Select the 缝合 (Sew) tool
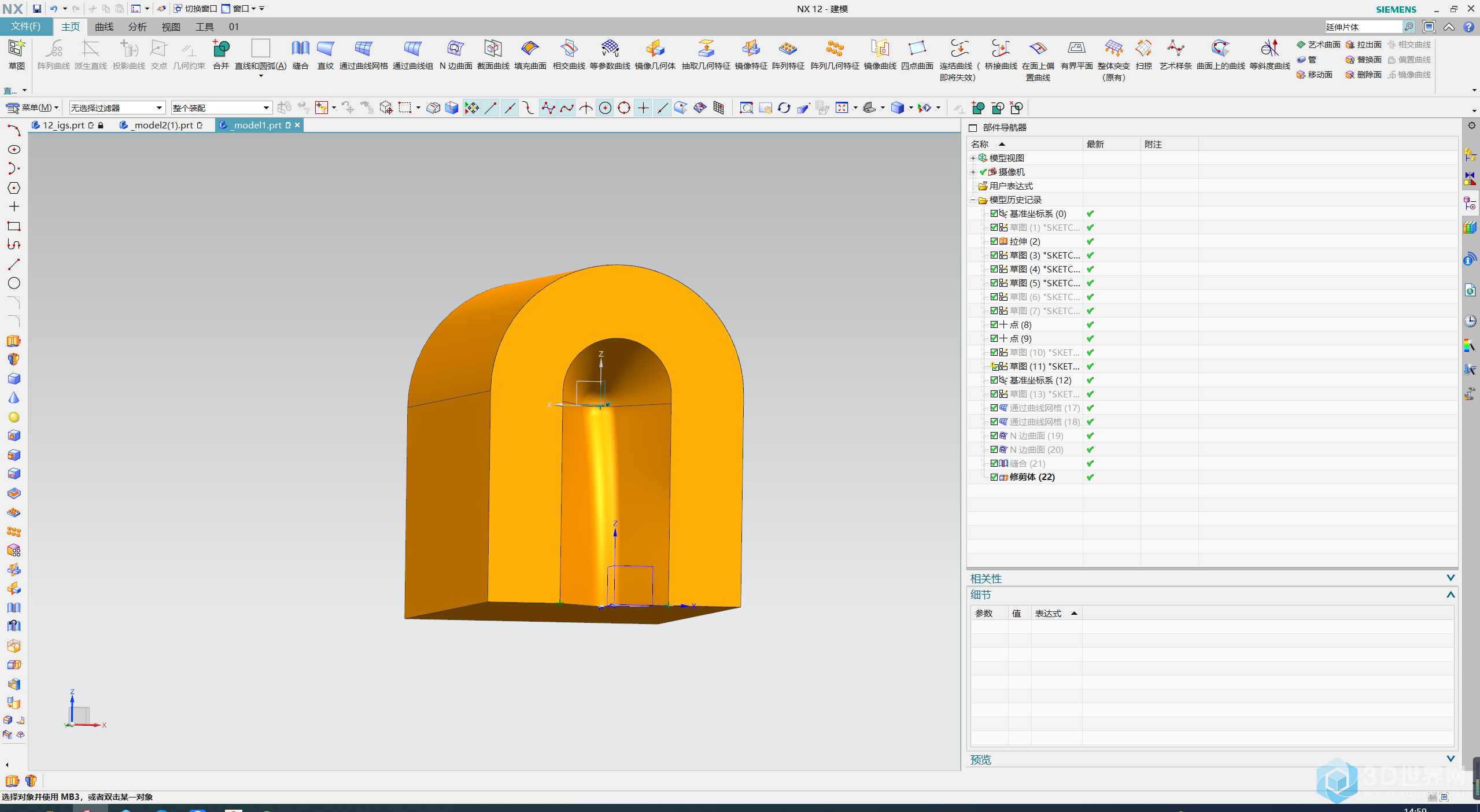The image size is (1480, 812). [x=300, y=54]
